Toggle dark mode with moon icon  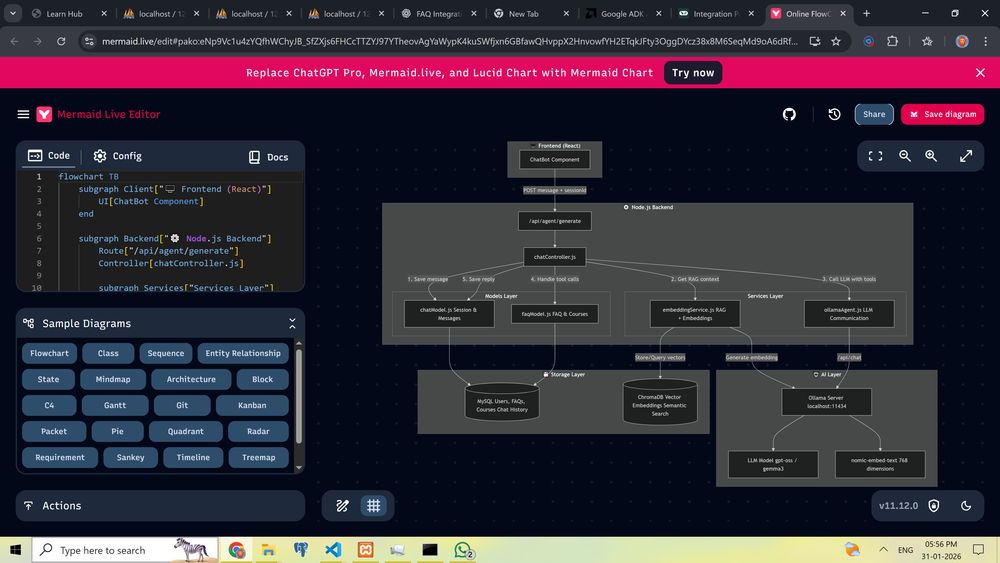966,506
